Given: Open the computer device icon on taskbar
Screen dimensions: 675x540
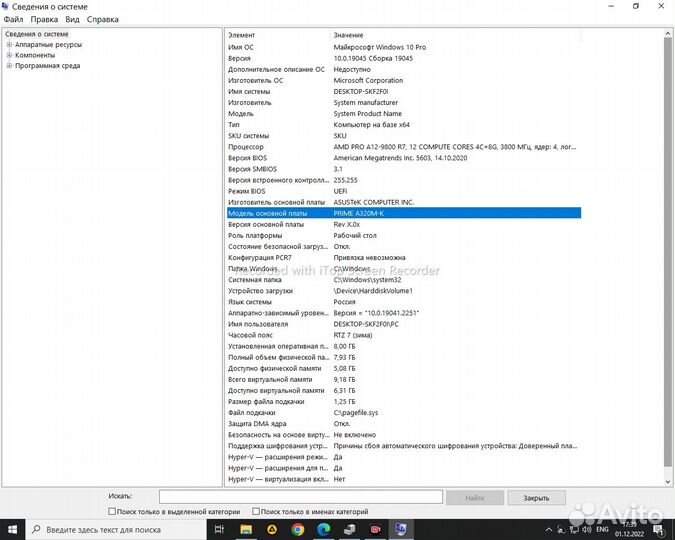Looking at the screenshot, I should coord(349,529).
